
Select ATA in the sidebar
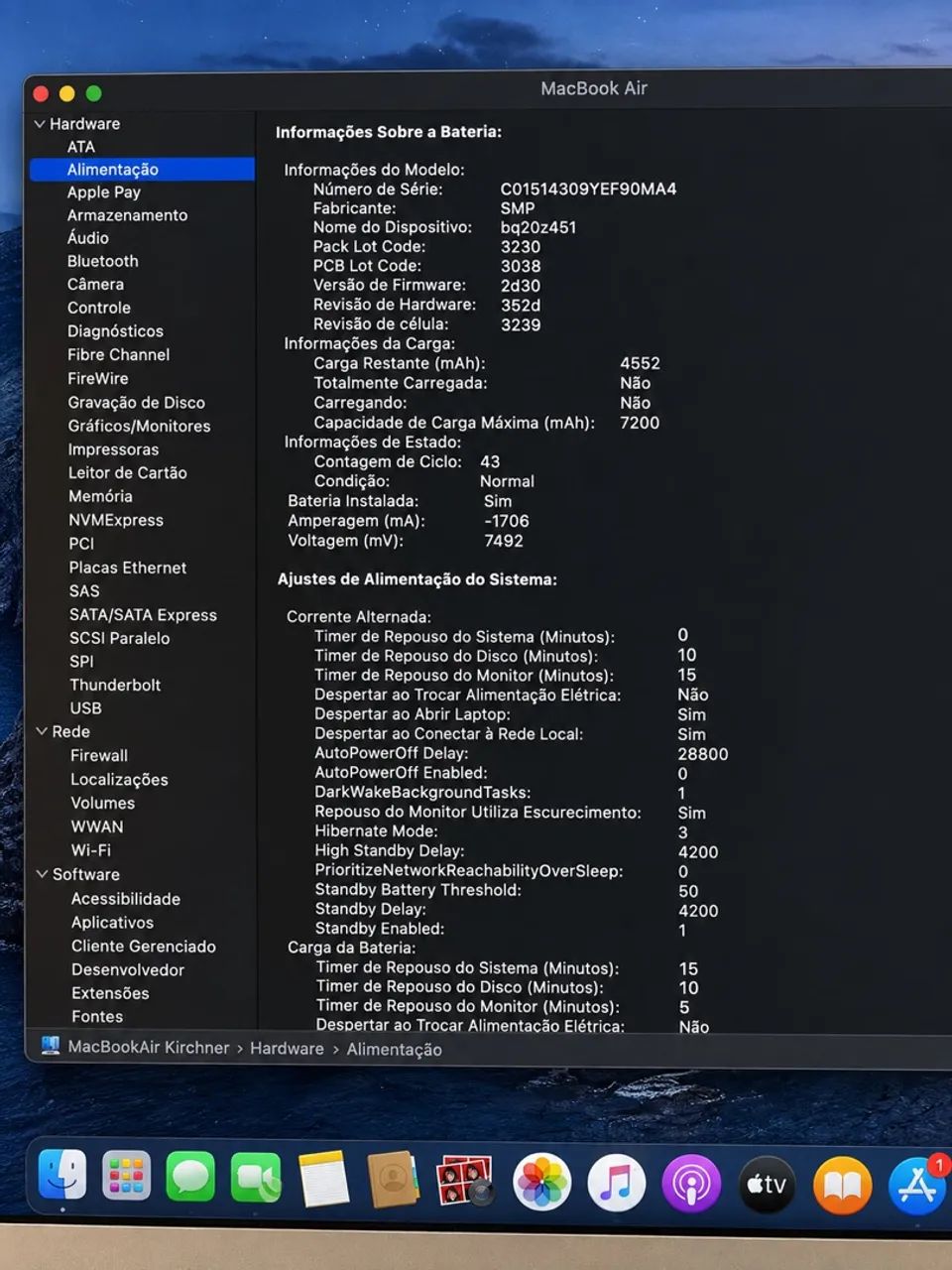[x=81, y=147]
